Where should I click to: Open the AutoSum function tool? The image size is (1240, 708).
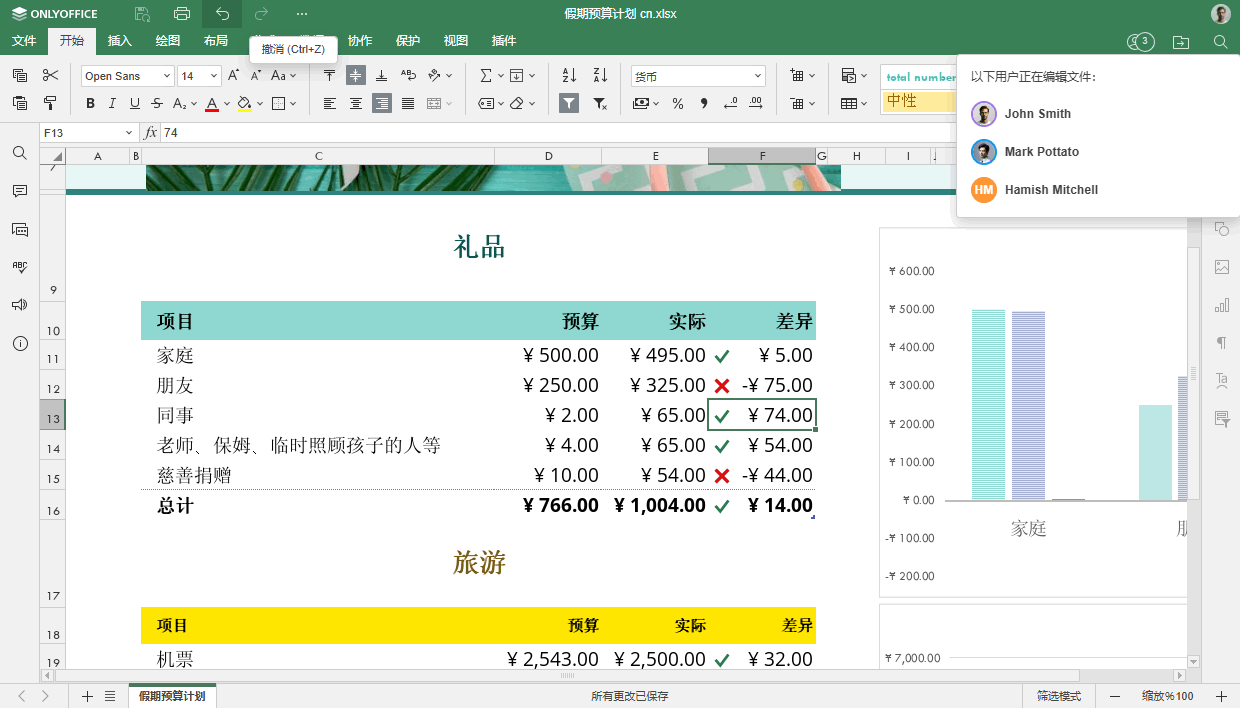tap(487, 75)
